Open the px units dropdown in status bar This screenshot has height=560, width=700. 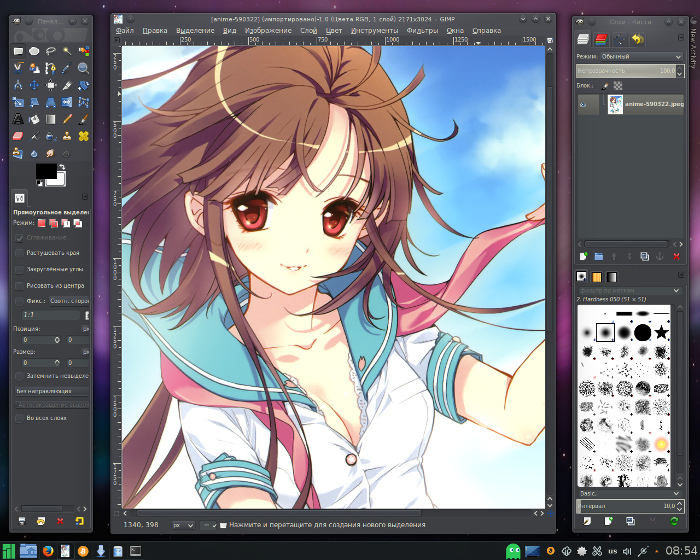tap(183, 526)
